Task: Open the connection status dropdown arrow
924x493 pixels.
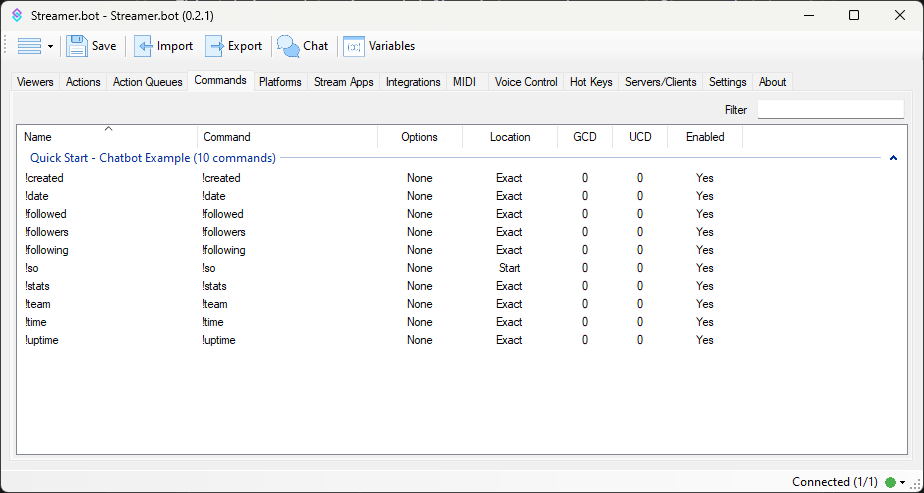Action: point(902,482)
